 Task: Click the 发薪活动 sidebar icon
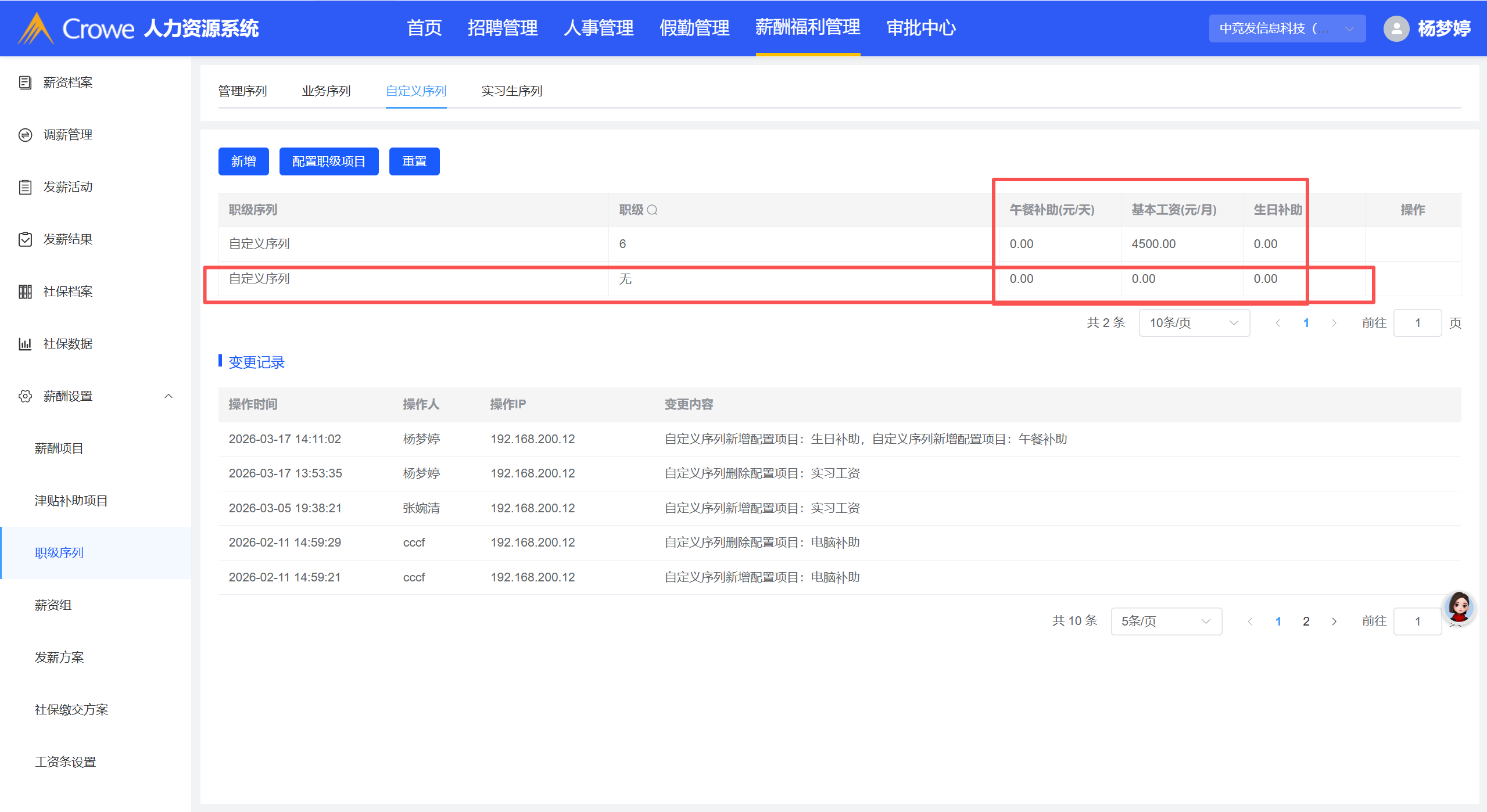tap(25, 187)
